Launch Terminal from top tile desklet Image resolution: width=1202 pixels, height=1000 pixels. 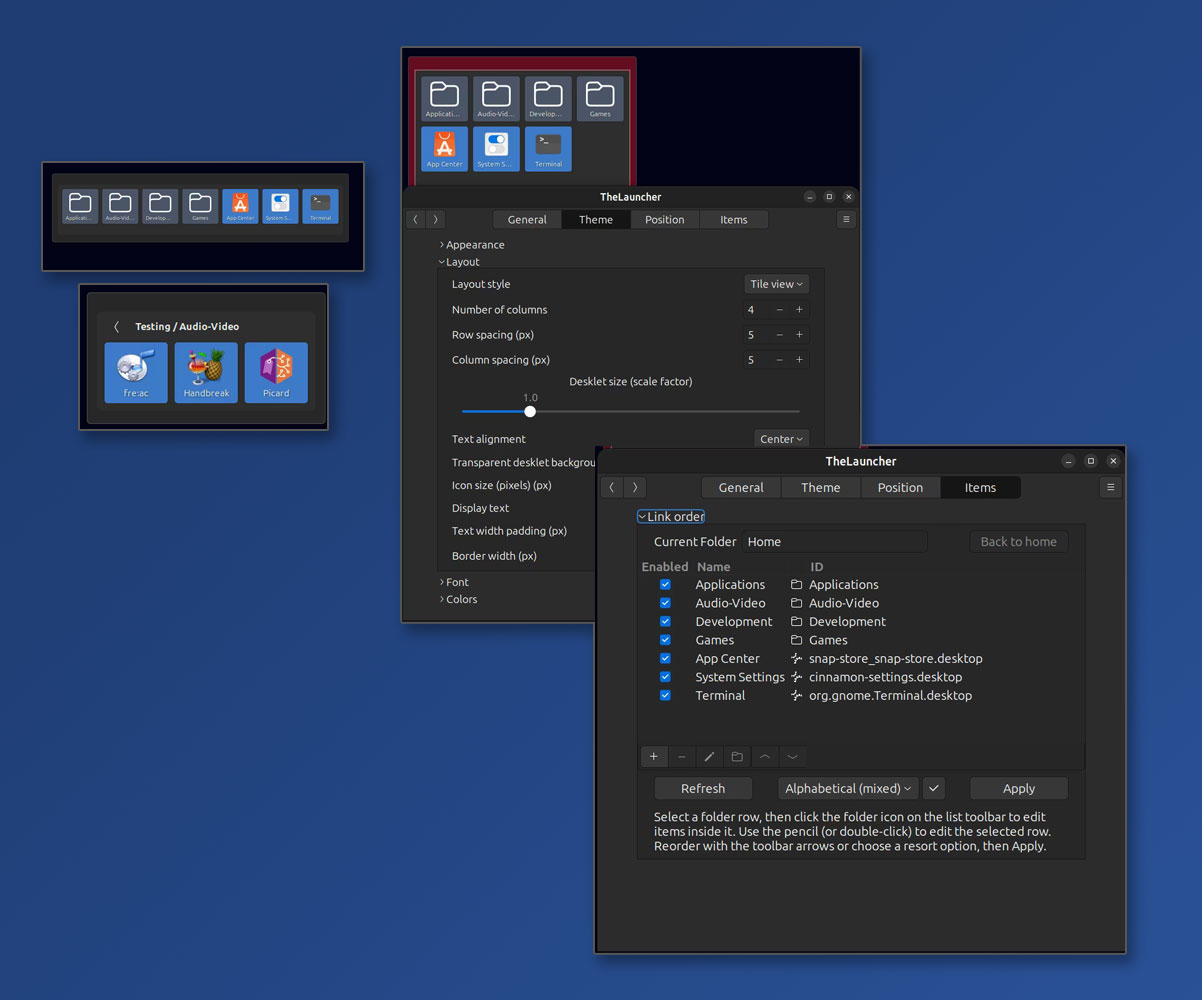(548, 149)
